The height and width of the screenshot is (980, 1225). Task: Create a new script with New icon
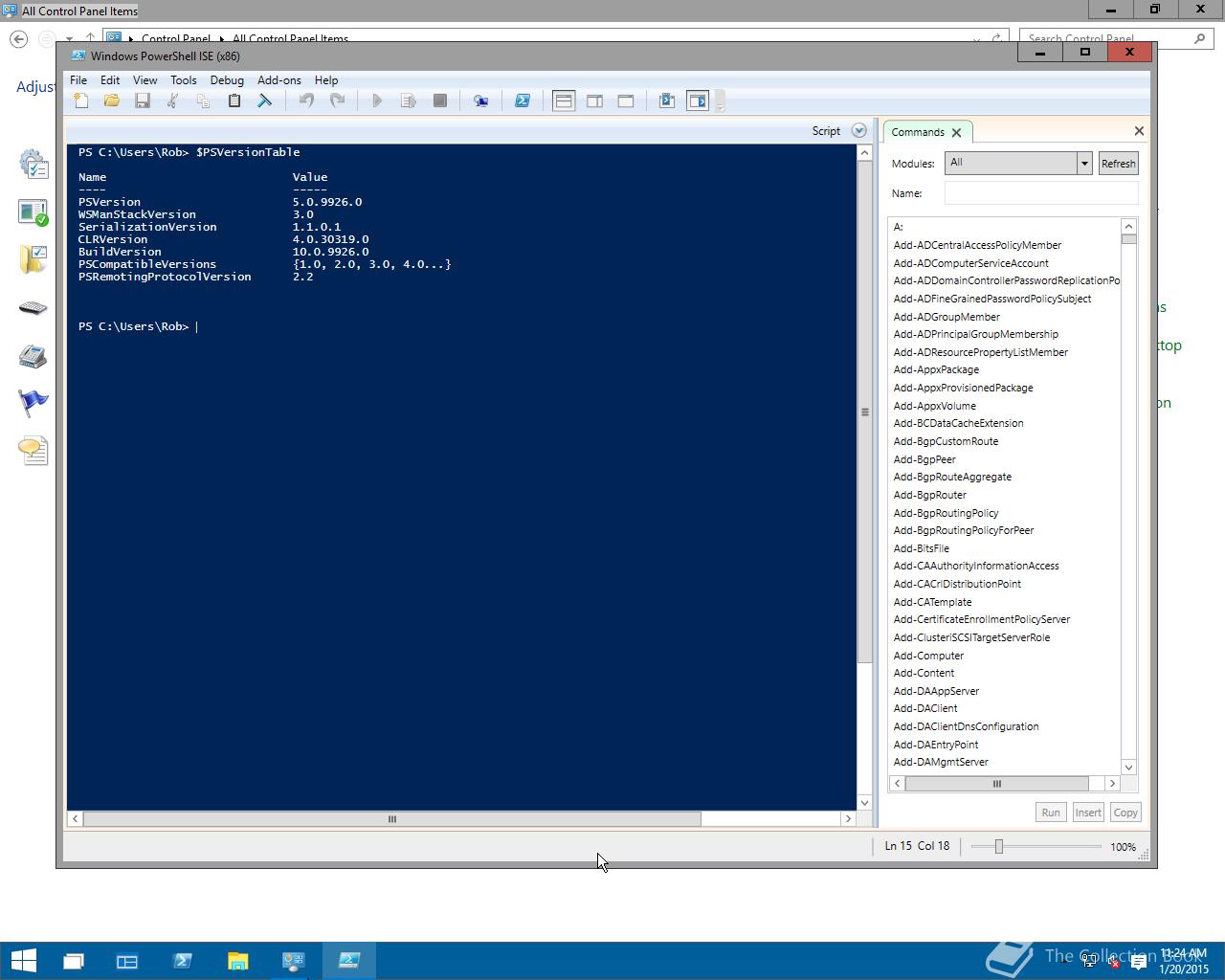[x=81, y=100]
